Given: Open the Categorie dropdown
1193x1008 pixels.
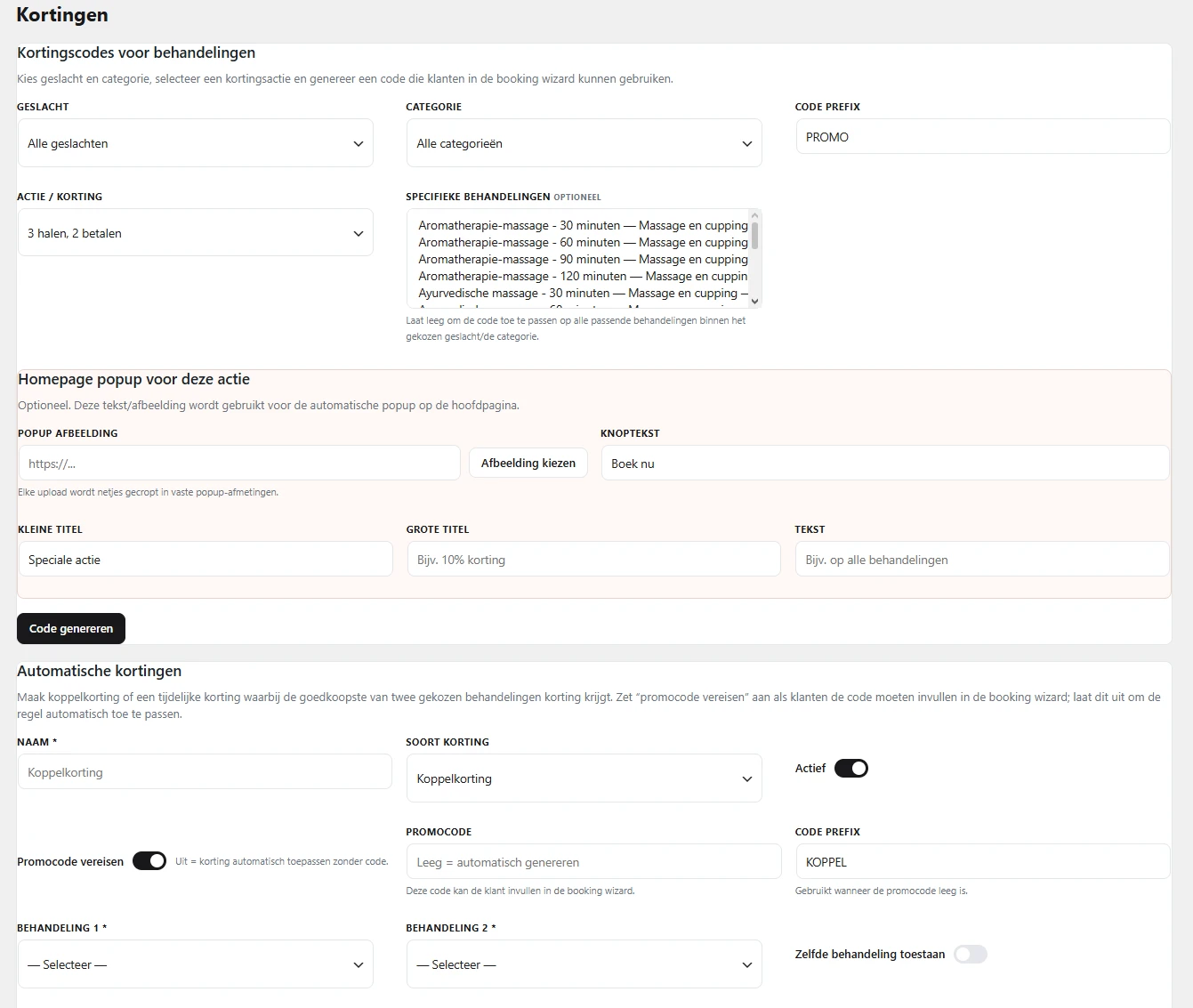Looking at the screenshot, I should point(584,143).
